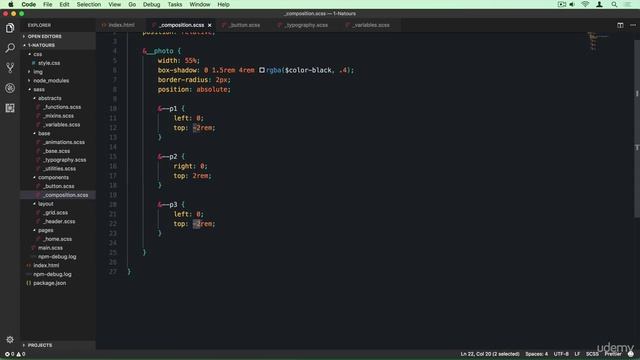Collapse the sass folder

coord(58,89)
